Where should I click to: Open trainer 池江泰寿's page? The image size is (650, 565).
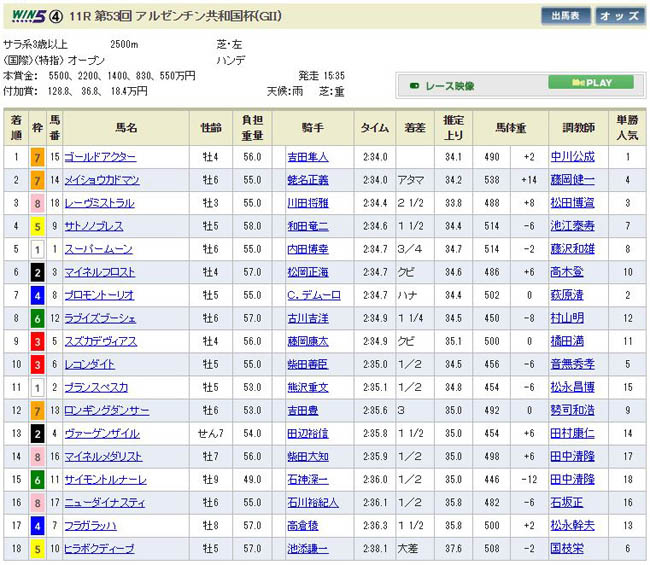pyautogui.click(x=572, y=226)
